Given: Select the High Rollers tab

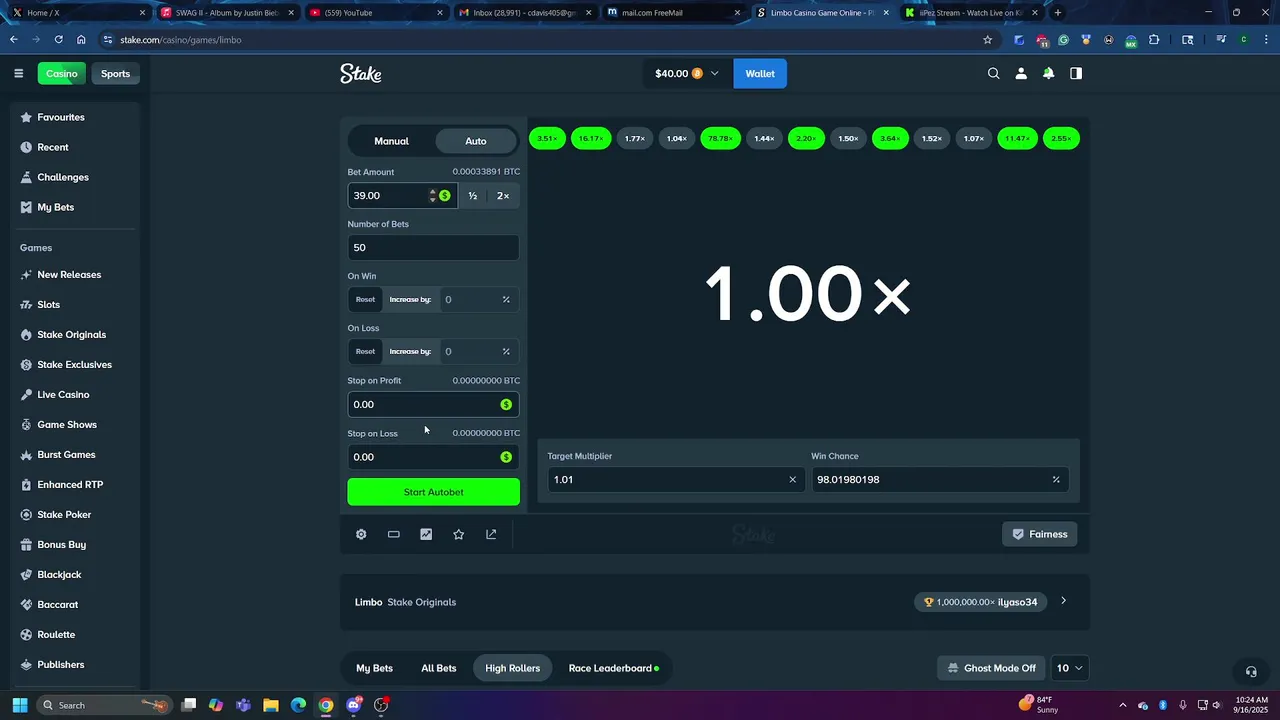Looking at the screenshot, I should 512,668.
